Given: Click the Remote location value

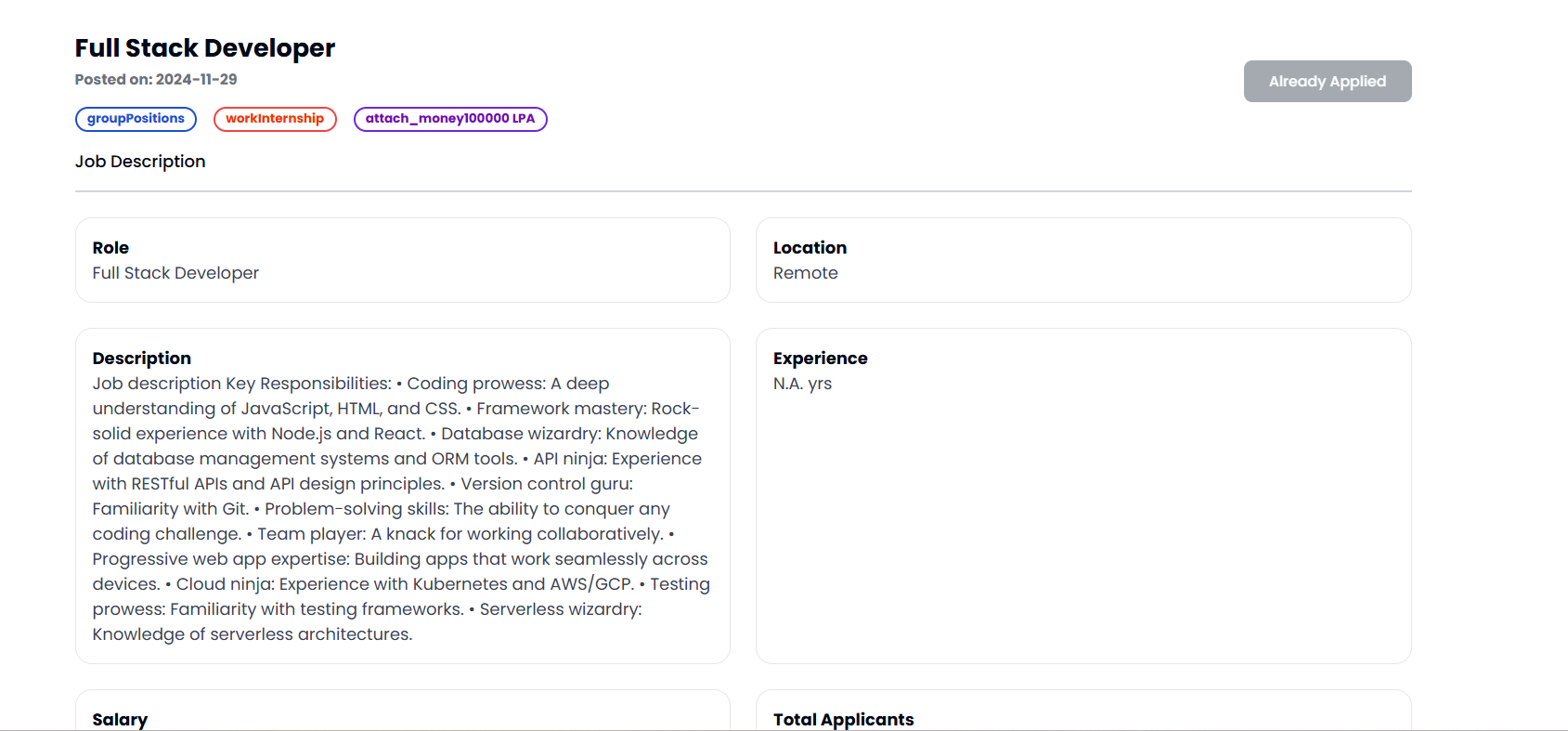Looking at the screenshot, I should coord(806,273).
